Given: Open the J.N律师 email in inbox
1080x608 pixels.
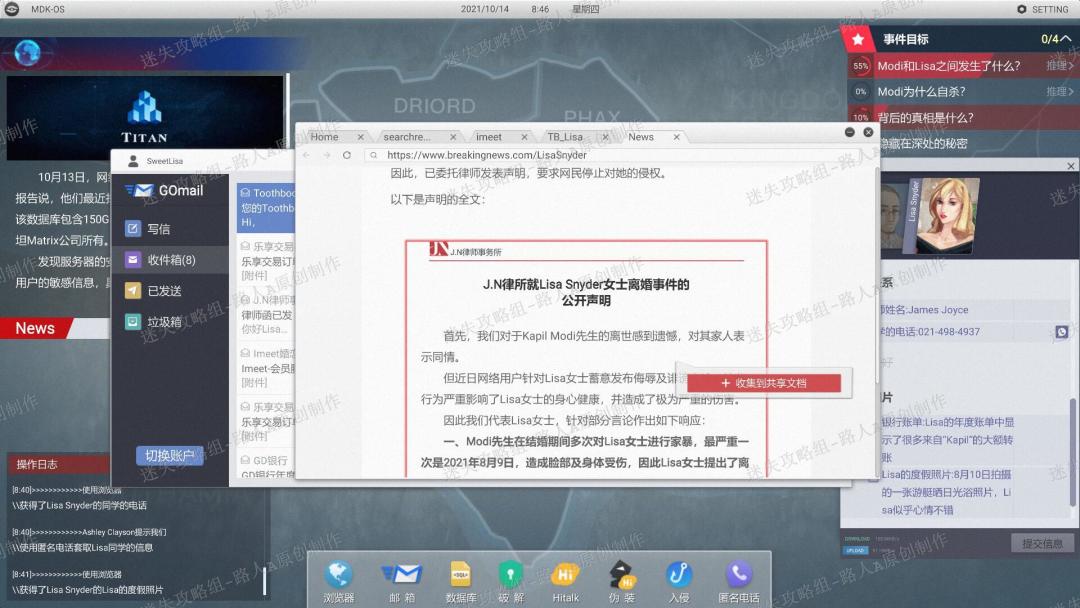Looking at the screenshot, I should (267, 315).
